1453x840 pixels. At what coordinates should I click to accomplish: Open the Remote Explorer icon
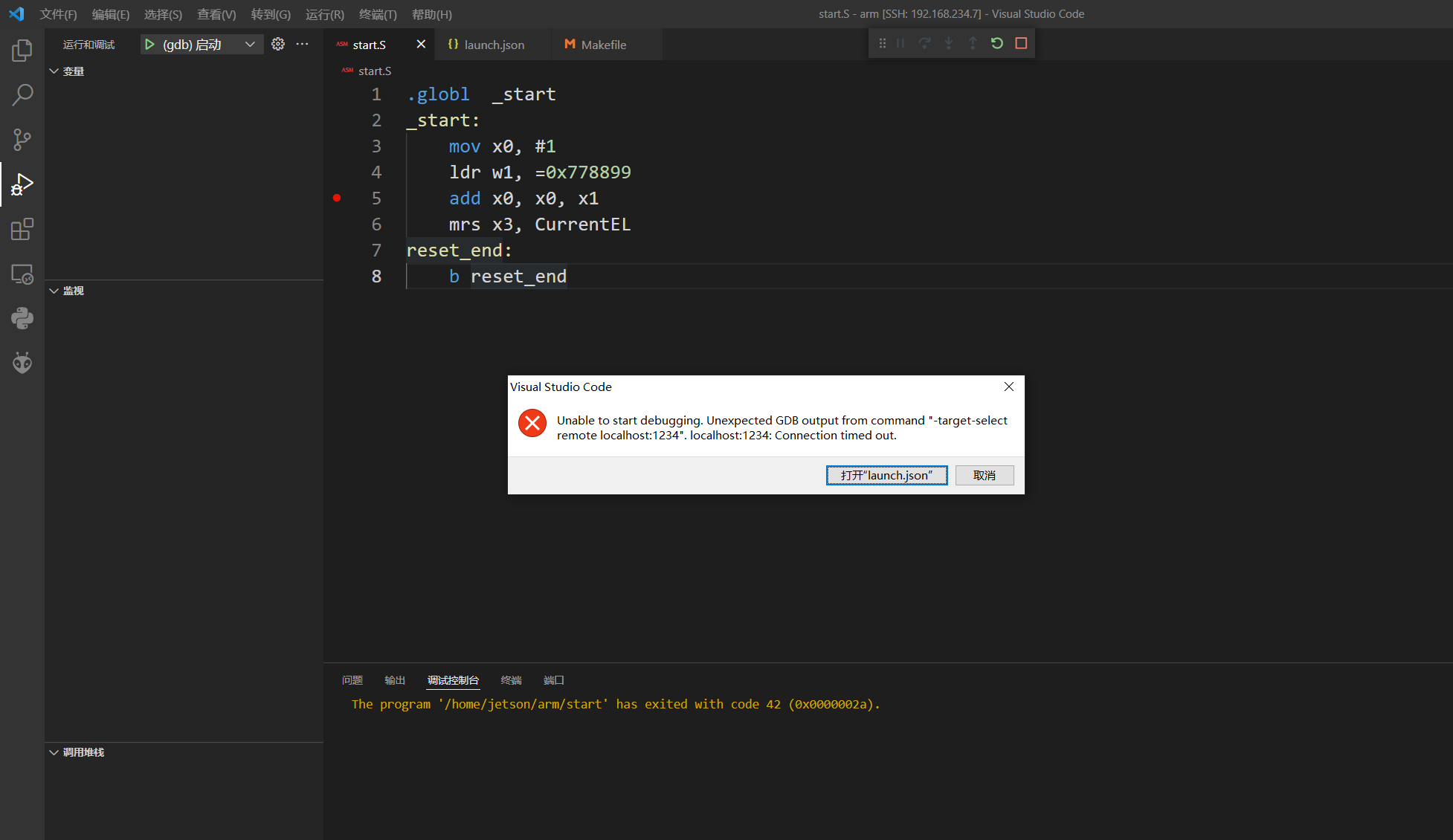coord(22,274)
